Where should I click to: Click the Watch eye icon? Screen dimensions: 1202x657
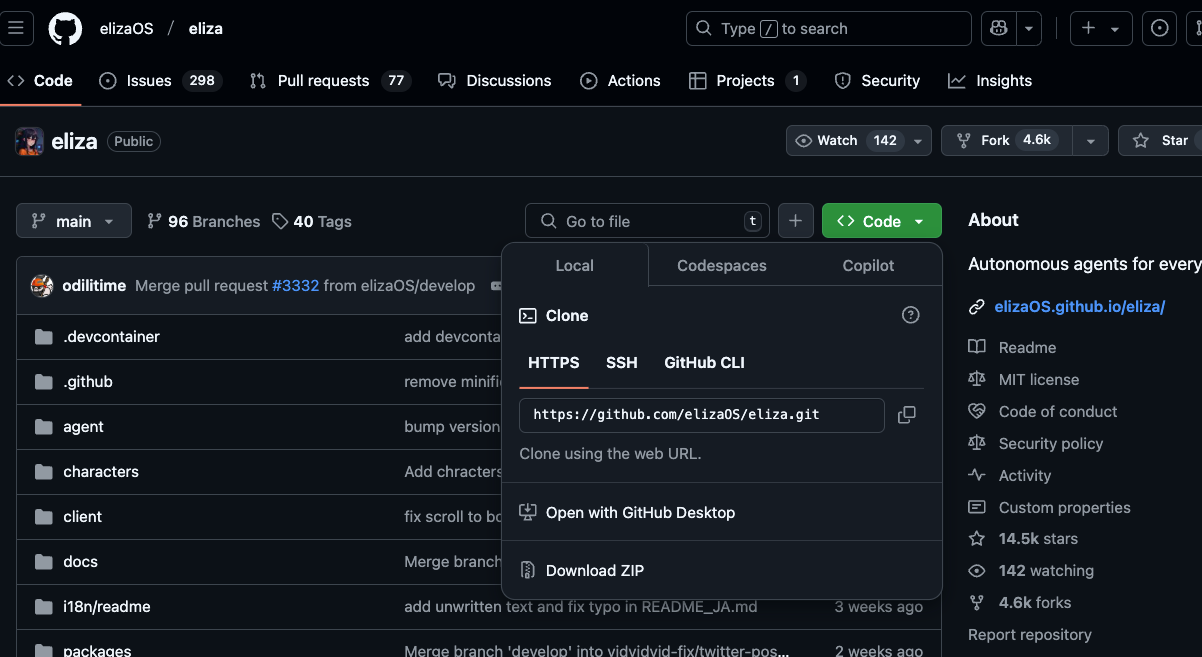(805, 140)
